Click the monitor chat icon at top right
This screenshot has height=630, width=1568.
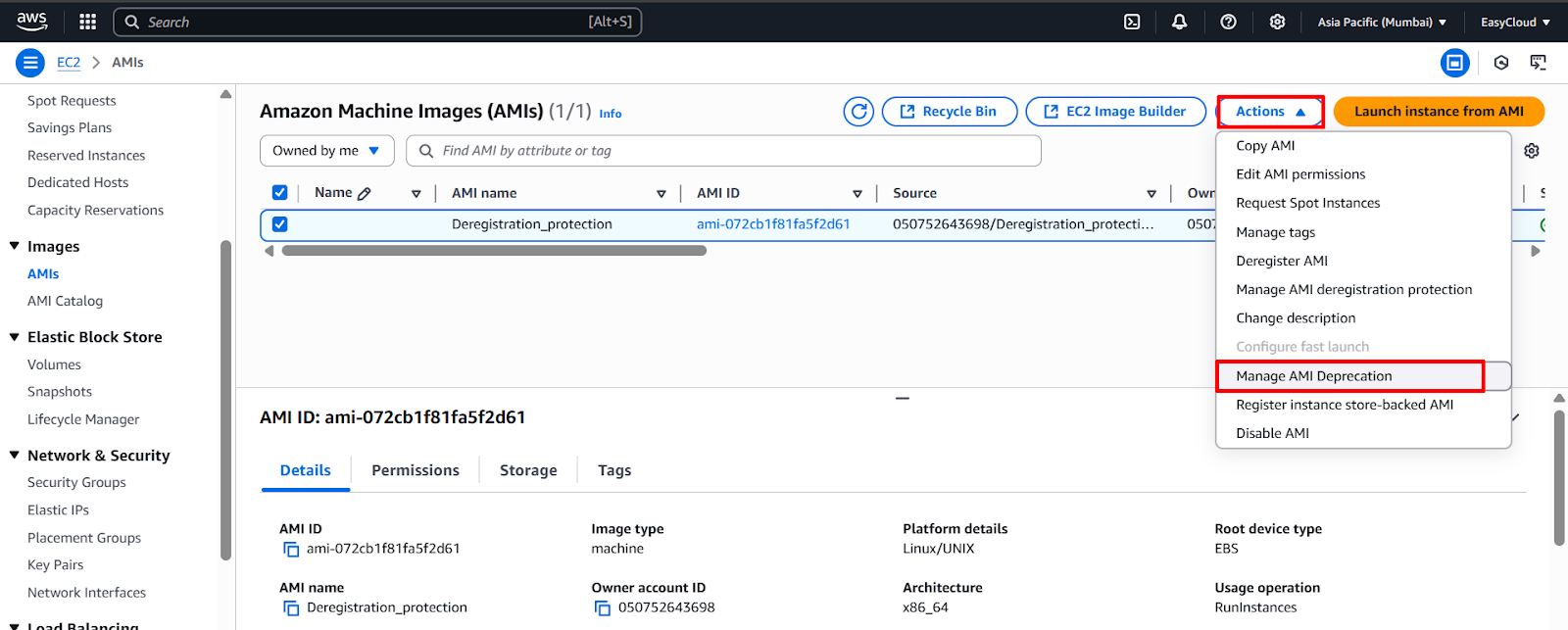(1539, 63)
